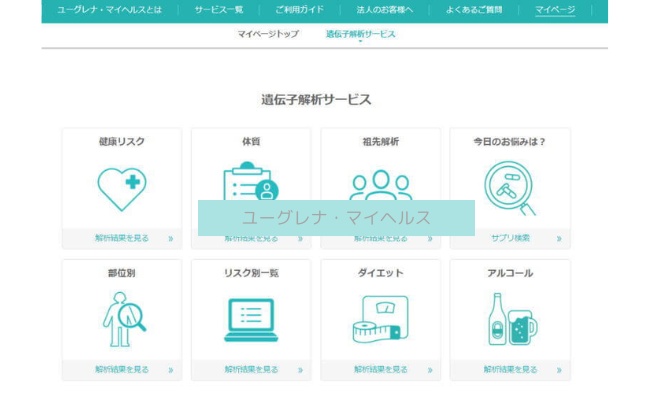Open サプリ検索 in the 今日のお悩みは？ card
Screen dimensions: 650x400
pyautogui.click(x=510, y=238)
